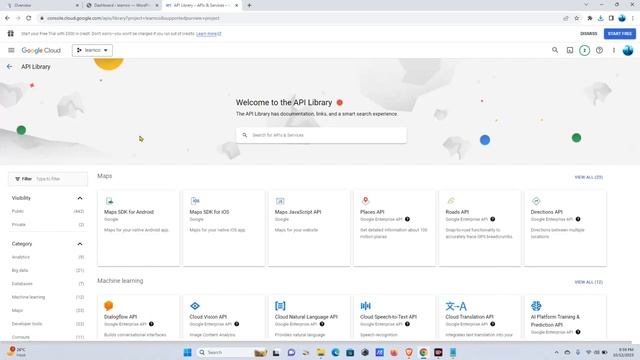This screenshot has width=640, height=360.
Task: Open the help question mark icon
Action: coord(599,50)
